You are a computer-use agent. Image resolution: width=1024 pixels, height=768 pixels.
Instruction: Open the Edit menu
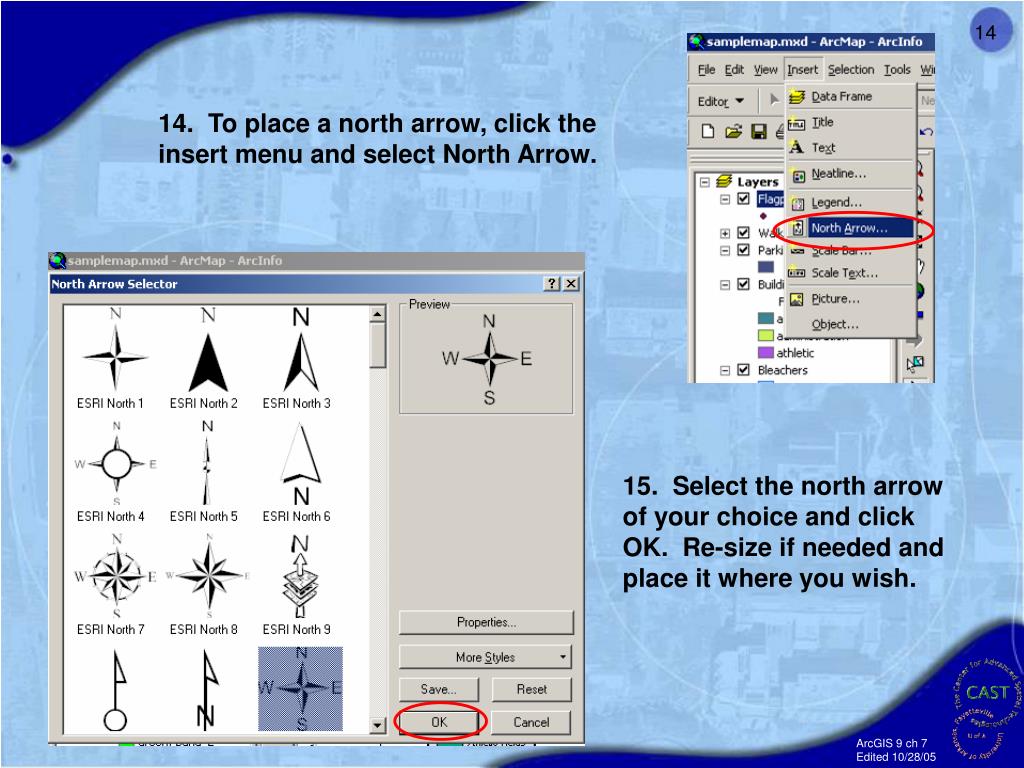734,70
